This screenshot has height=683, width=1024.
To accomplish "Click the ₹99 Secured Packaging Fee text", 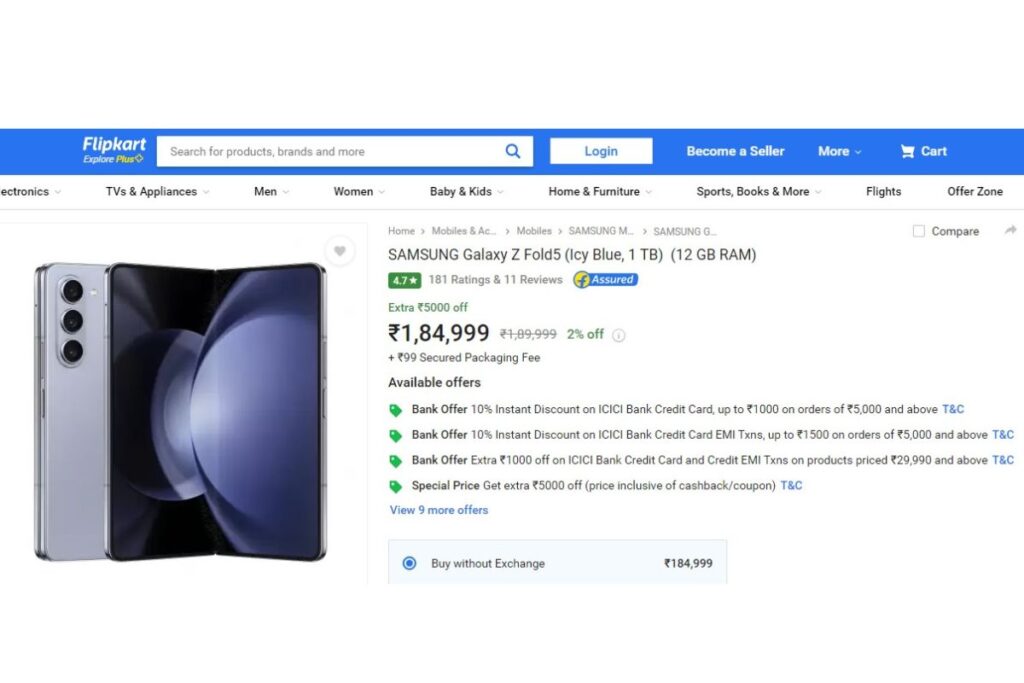I will pyautogui.click(x=464, y=358).
